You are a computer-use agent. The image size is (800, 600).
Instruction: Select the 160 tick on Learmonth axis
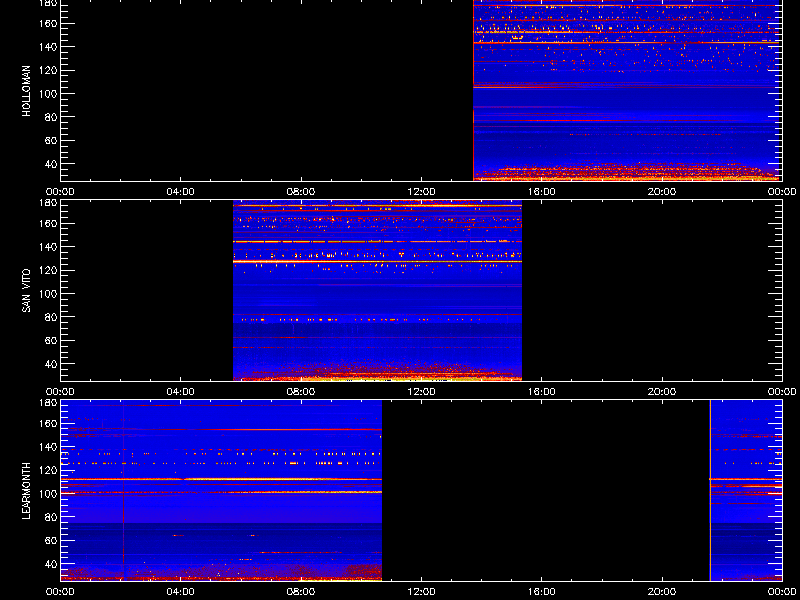pos(49,423)
